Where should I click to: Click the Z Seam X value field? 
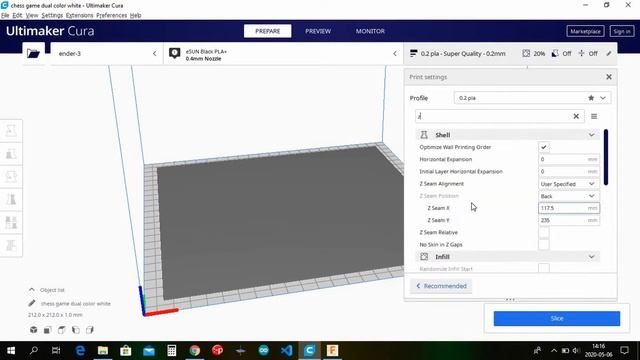click(569, 208)
